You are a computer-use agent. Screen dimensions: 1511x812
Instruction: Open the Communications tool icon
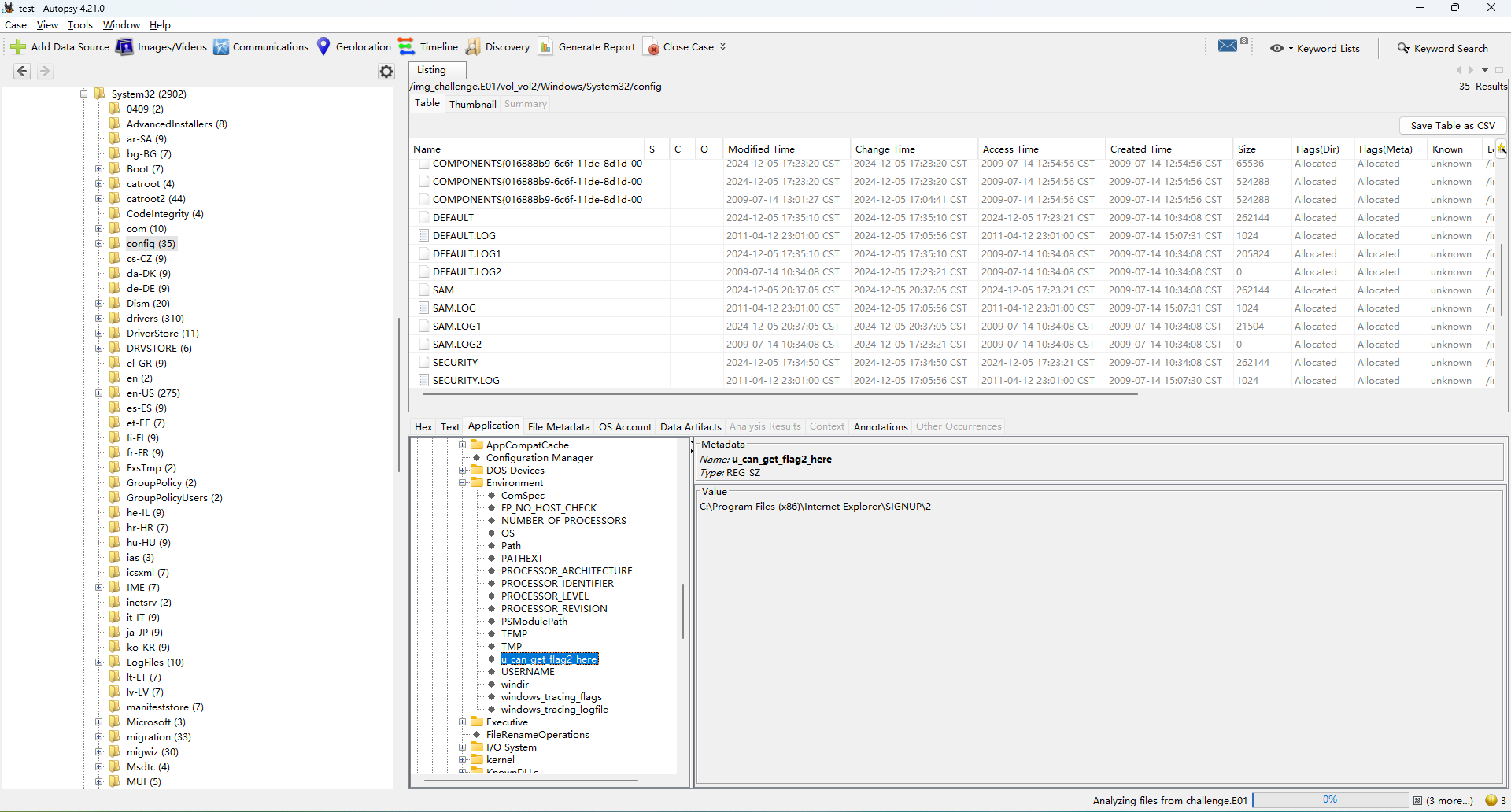coord(221,47)
